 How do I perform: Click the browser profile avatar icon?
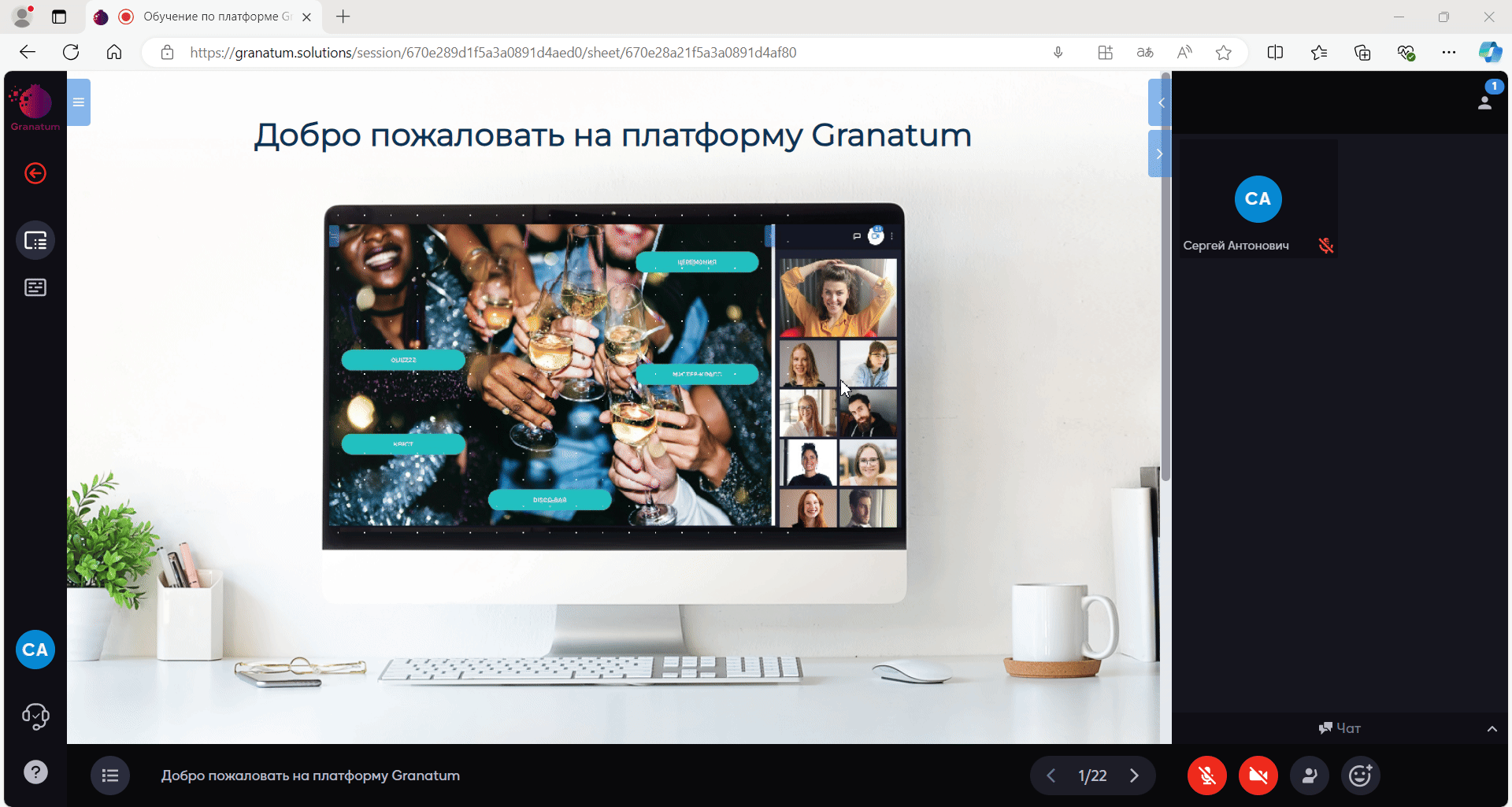[24, 16]
